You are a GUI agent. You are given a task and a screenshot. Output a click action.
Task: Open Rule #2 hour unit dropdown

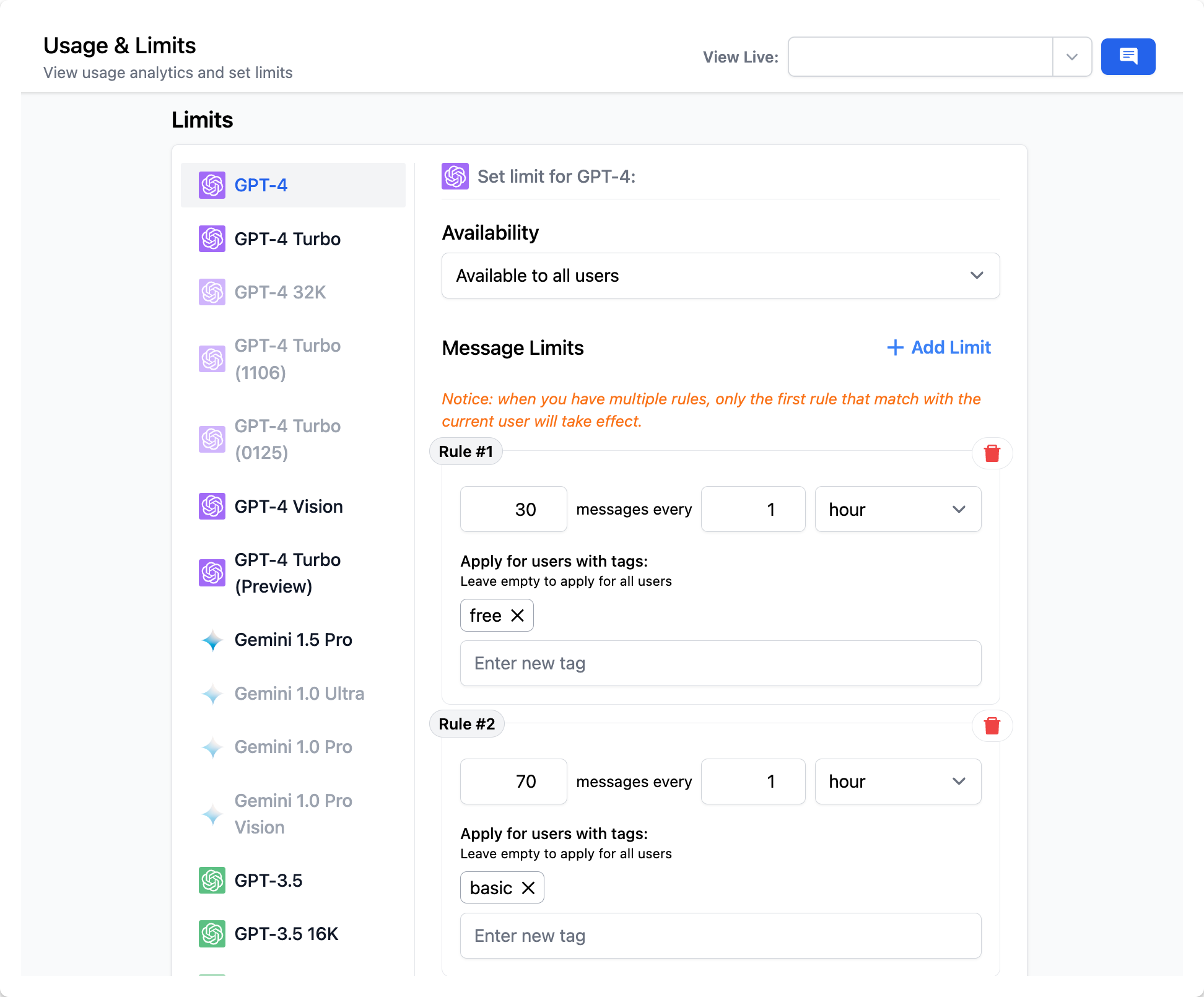click(898, 781)
